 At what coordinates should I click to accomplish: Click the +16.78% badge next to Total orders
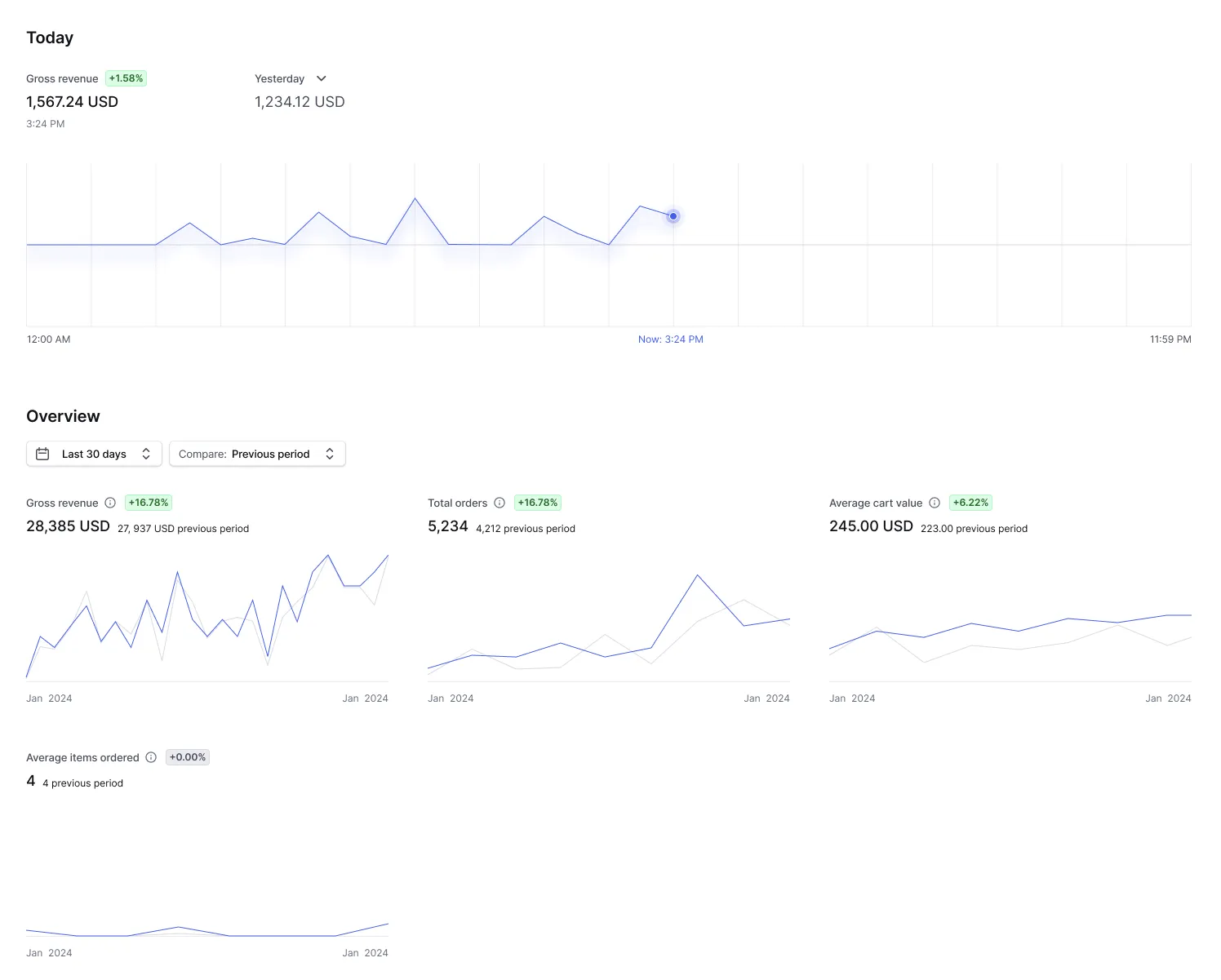pyautogui.click(x=537, y=503)
